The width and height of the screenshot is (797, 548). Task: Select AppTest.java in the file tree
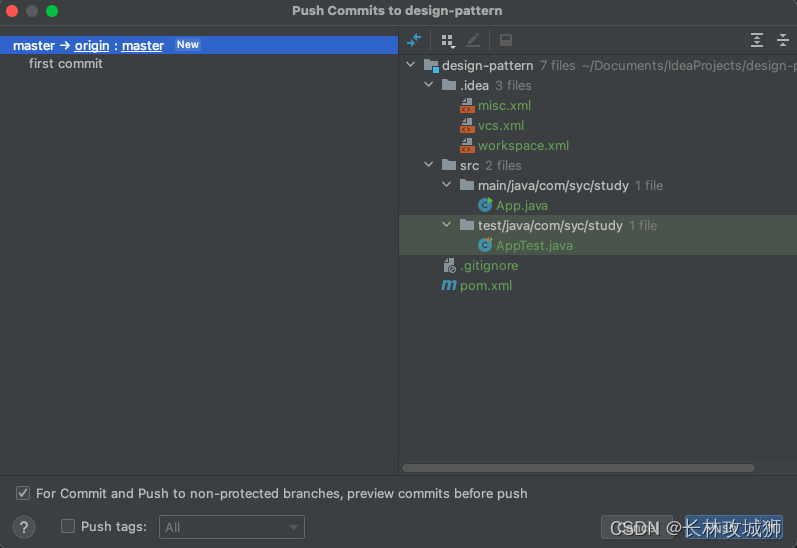(x=534, y=246)
